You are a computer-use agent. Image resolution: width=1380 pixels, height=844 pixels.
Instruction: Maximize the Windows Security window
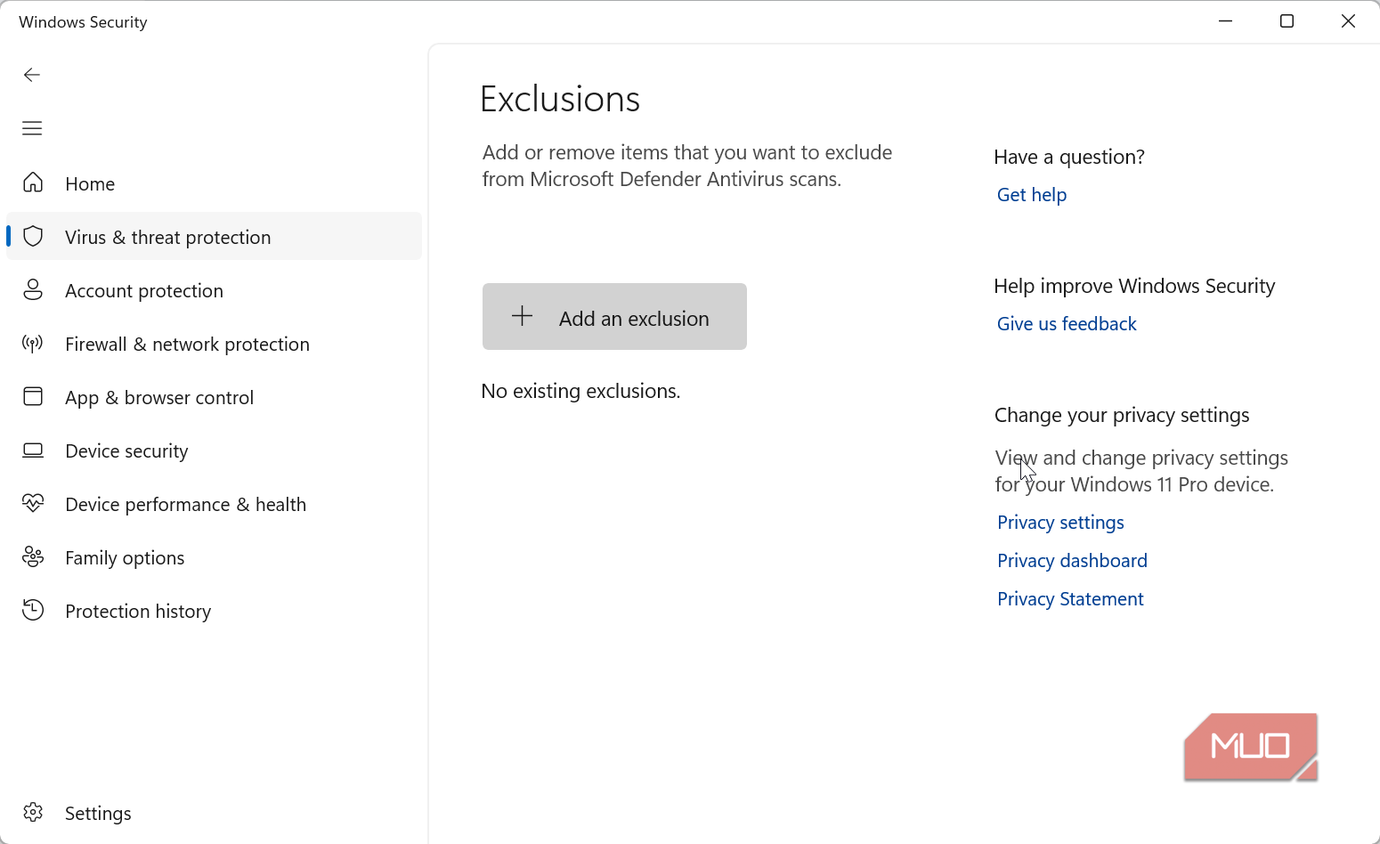pos(1287,21)
